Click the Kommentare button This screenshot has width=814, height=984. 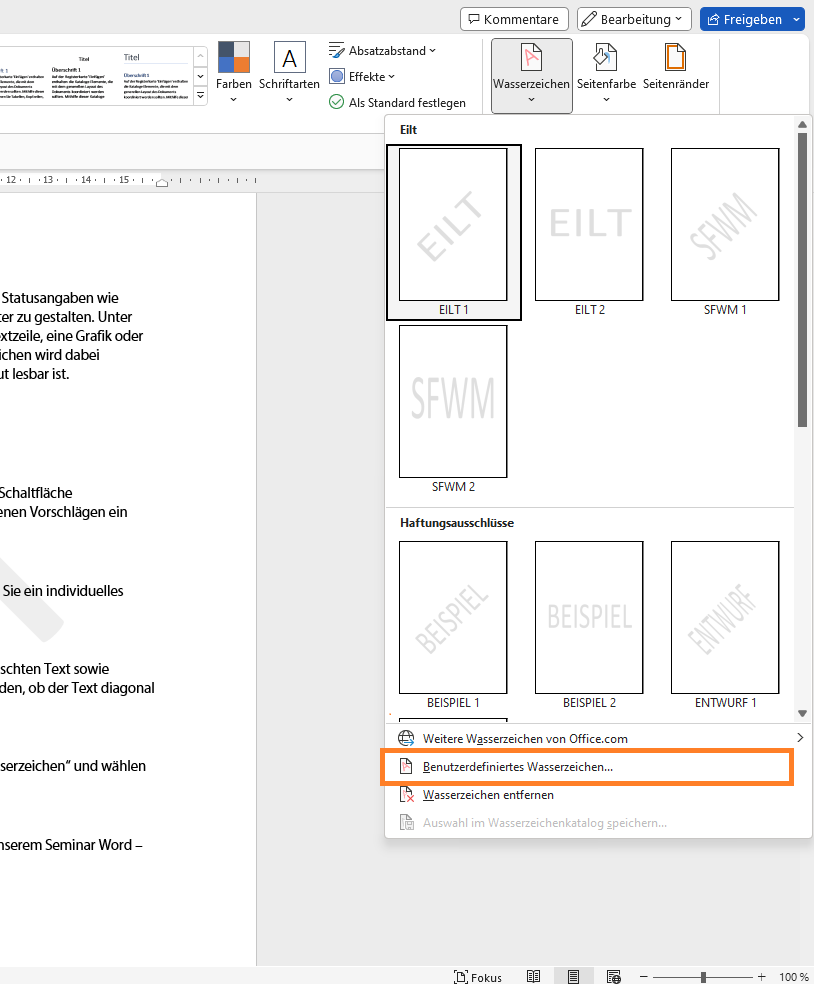tap(514, 19)
